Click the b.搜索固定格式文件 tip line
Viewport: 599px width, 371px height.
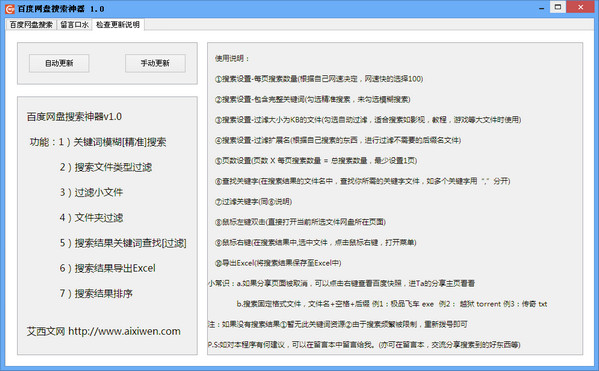[x=392, y=304]
